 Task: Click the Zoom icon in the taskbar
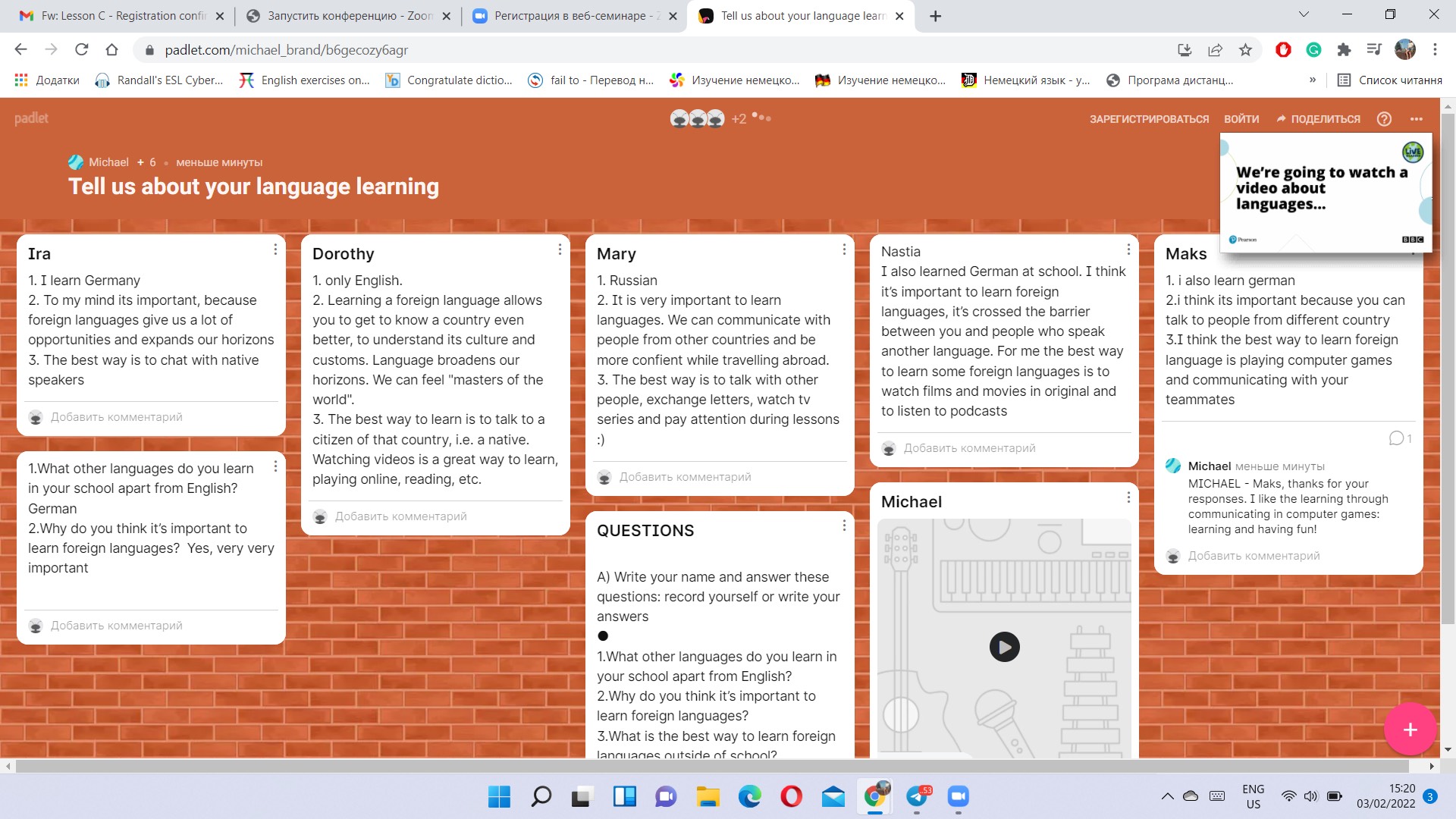point(958,796)
